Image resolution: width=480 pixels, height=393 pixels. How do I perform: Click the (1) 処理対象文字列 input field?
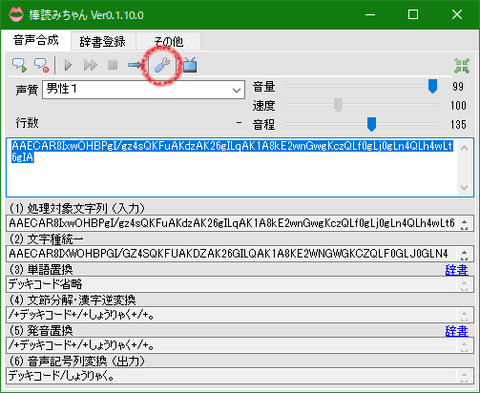point(240,223)
